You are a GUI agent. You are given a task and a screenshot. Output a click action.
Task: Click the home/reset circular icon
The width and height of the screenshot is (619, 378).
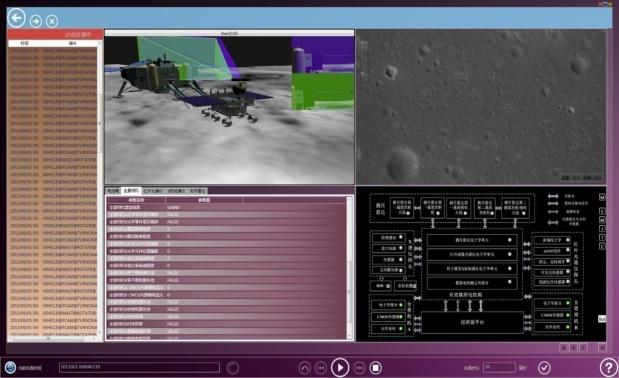click(304, 368)
